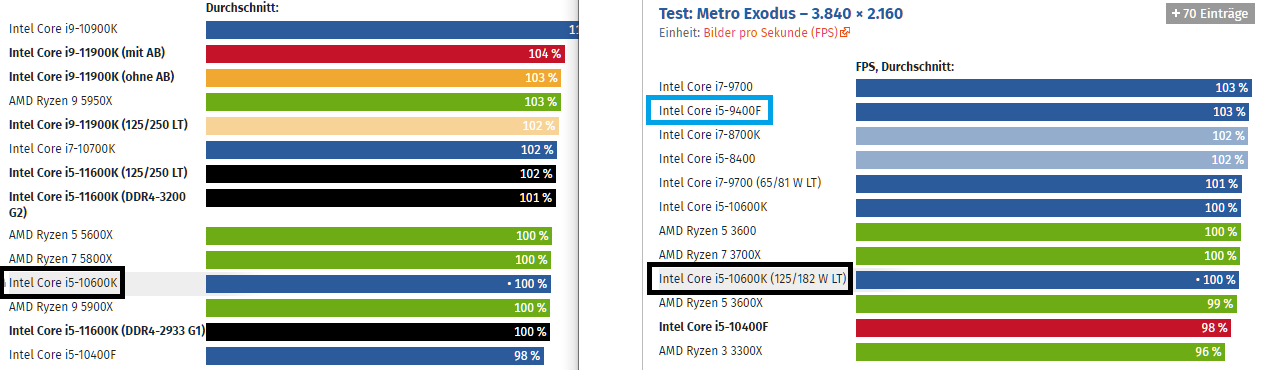Click the black i5-11600K (125/250 LT) bar
The width and height of the screenshot is (1264, 370).
click(x=381, y=174)
